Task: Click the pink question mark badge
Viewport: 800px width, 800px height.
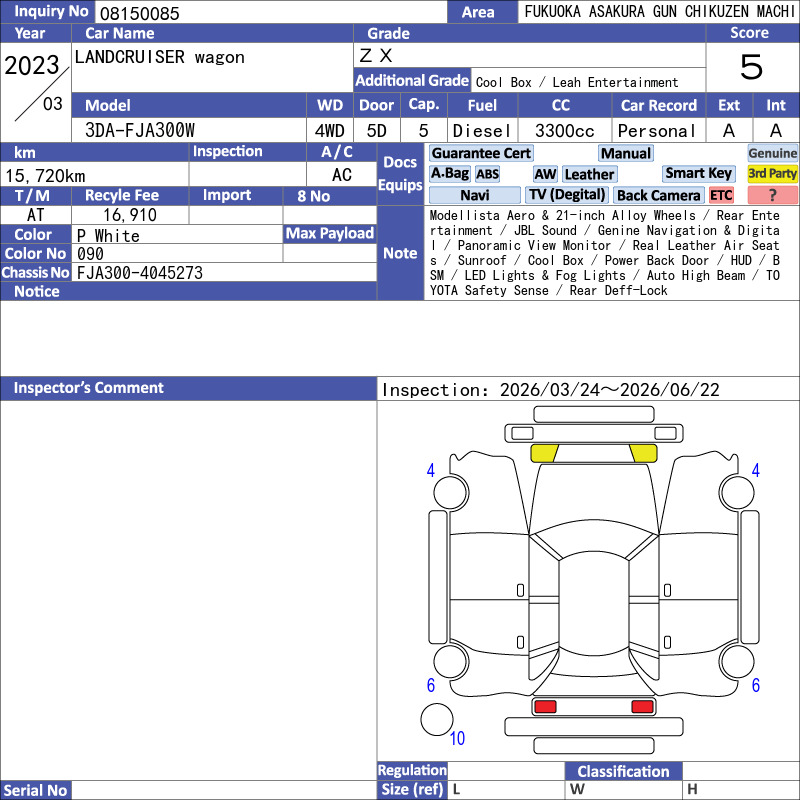Action: [x=772, y=195]
